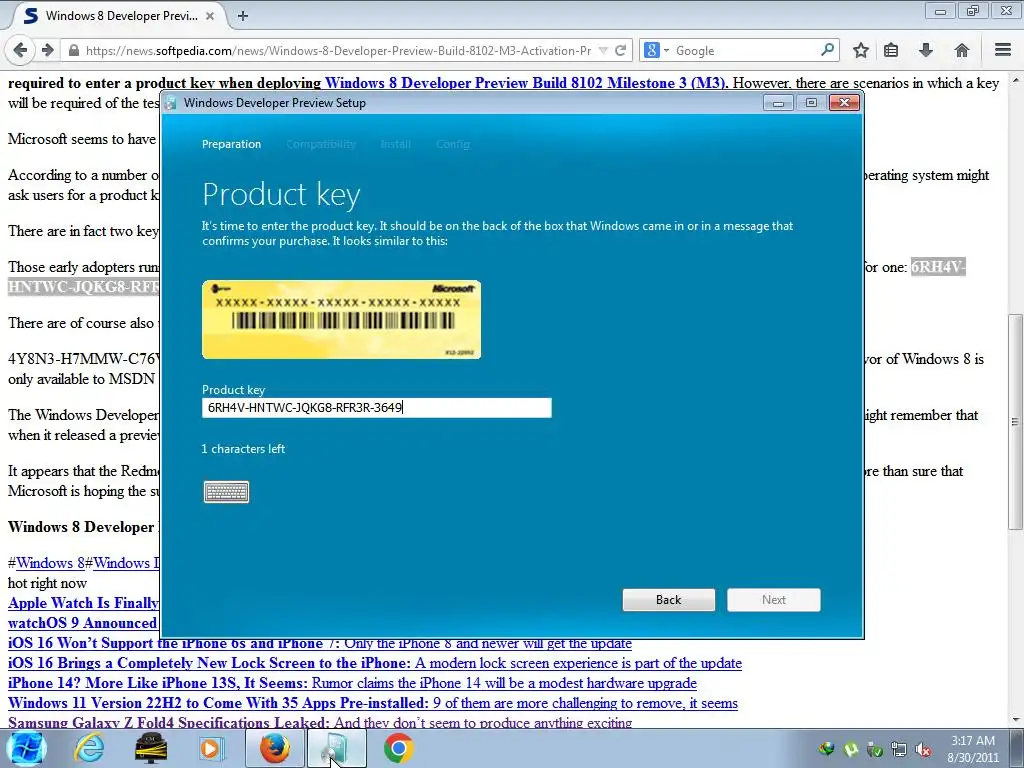This screenshot has width=1024, height=768.
Task: Launch Internet Explorer from taskbar
Action: coord(88,748)
